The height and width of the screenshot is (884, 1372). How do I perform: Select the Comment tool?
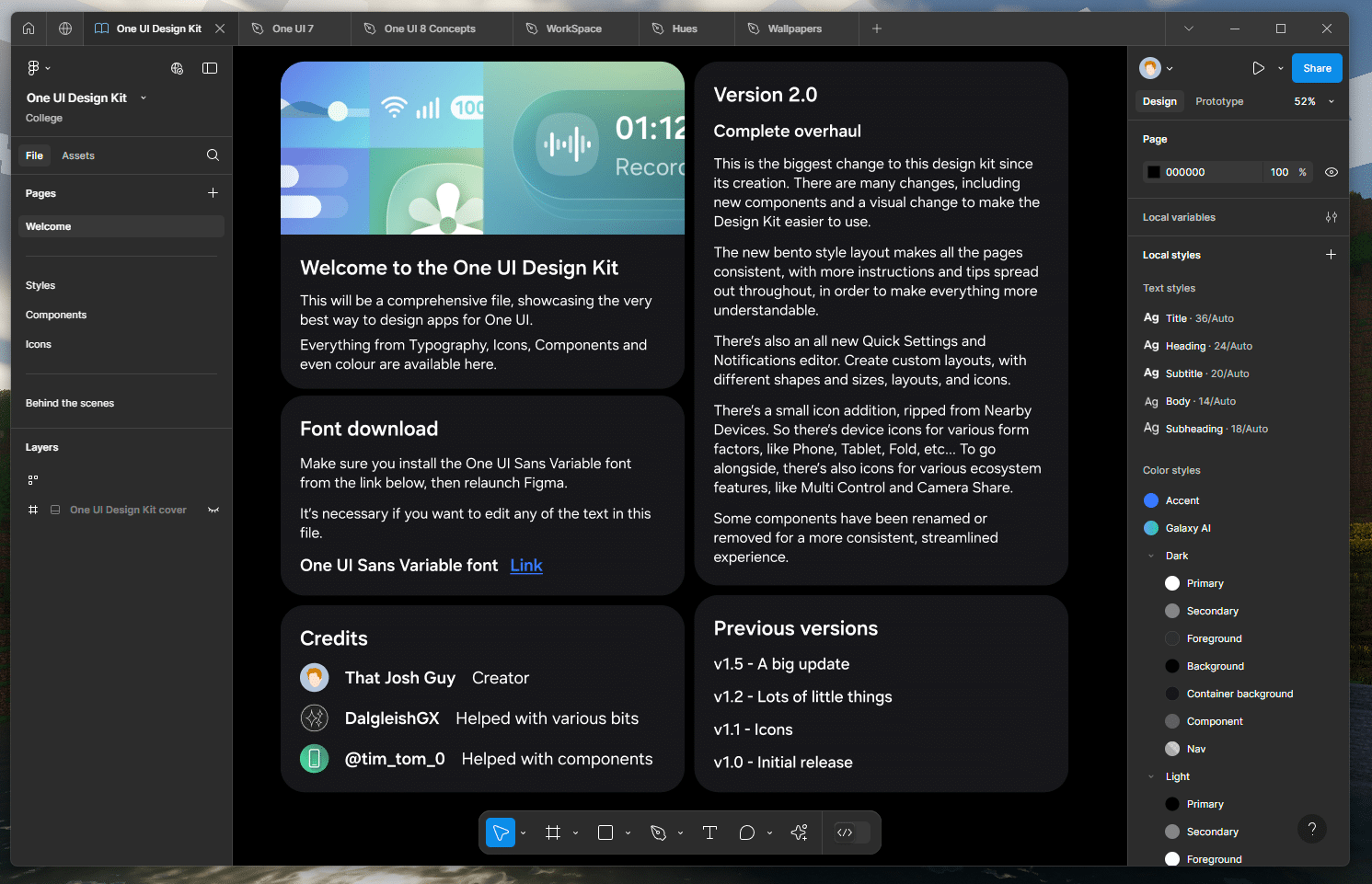click(x=747, y=832)
